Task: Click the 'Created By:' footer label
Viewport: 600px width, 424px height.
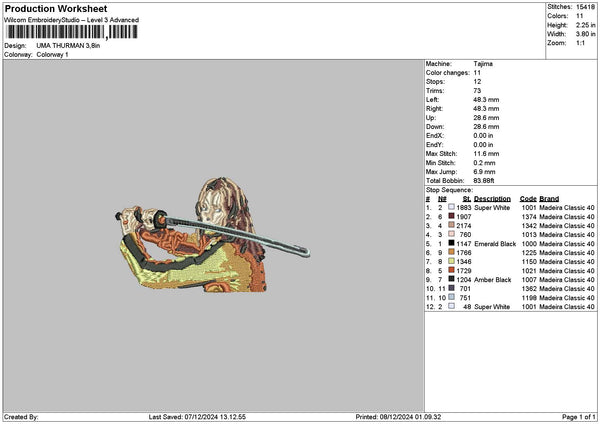Action: click(x=21, y=417)
